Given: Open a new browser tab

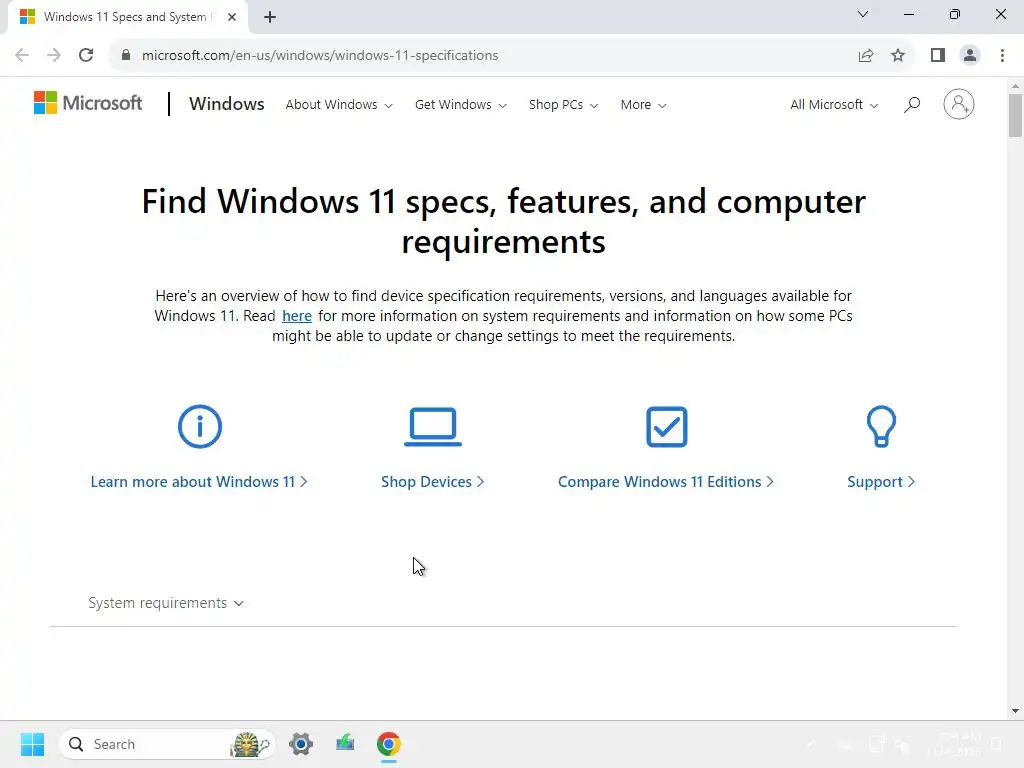Looking at the screenshot, I should (270, 17).
